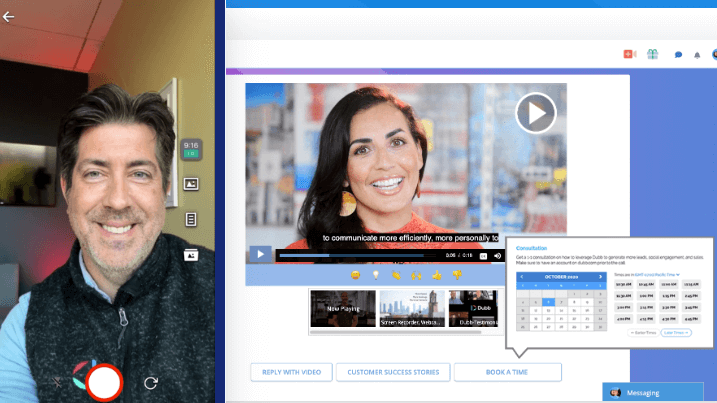Toggle the 9:16 aspect ratio setting

(191, 149)
